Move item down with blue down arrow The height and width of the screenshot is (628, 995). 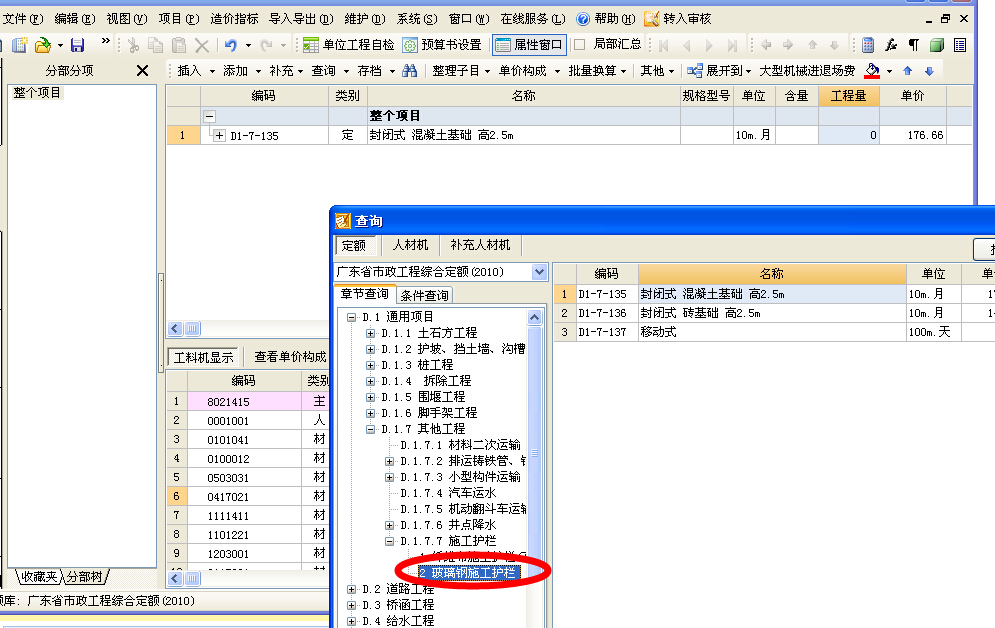point(929,71)
